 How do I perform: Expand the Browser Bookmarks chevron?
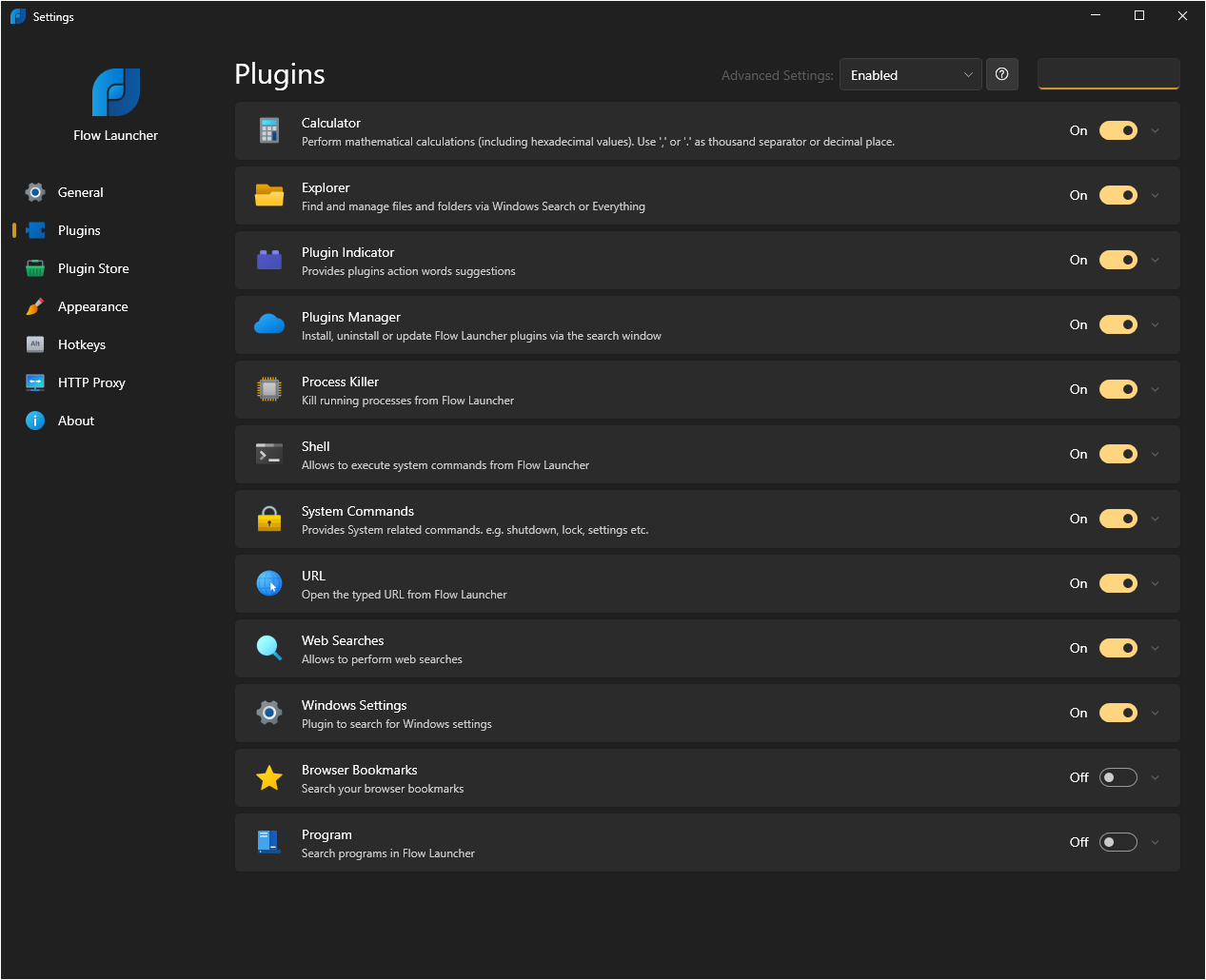tap(1156, 777)
